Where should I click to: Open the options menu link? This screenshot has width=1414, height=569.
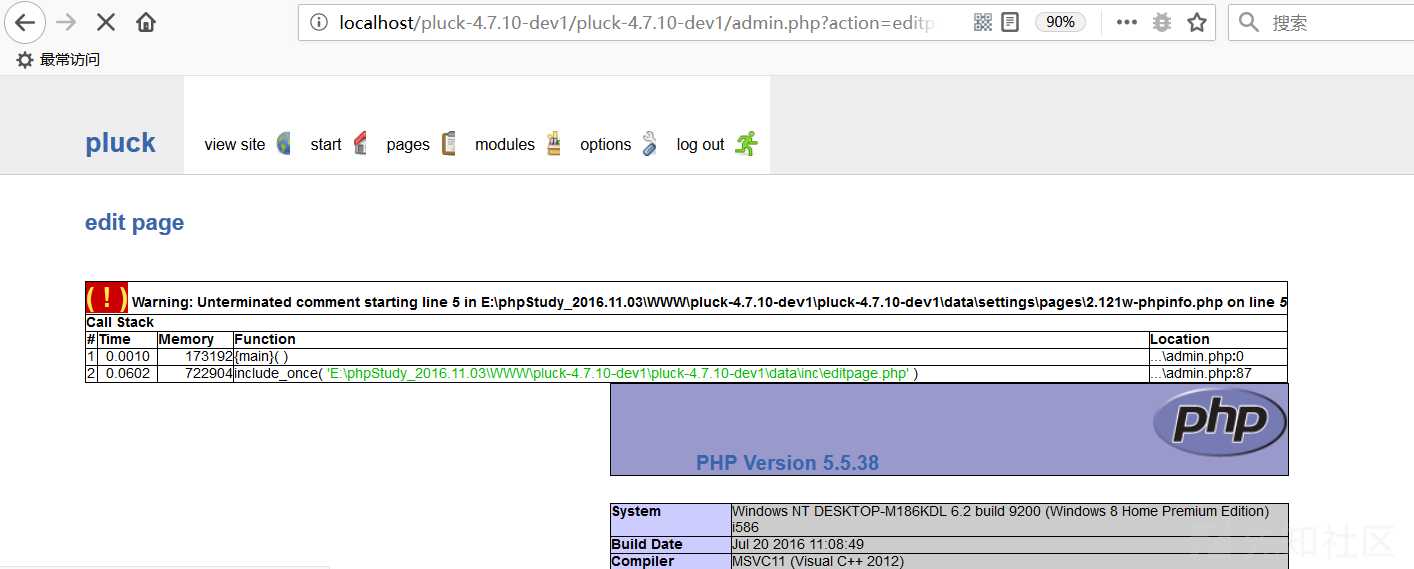coord(606,144)
